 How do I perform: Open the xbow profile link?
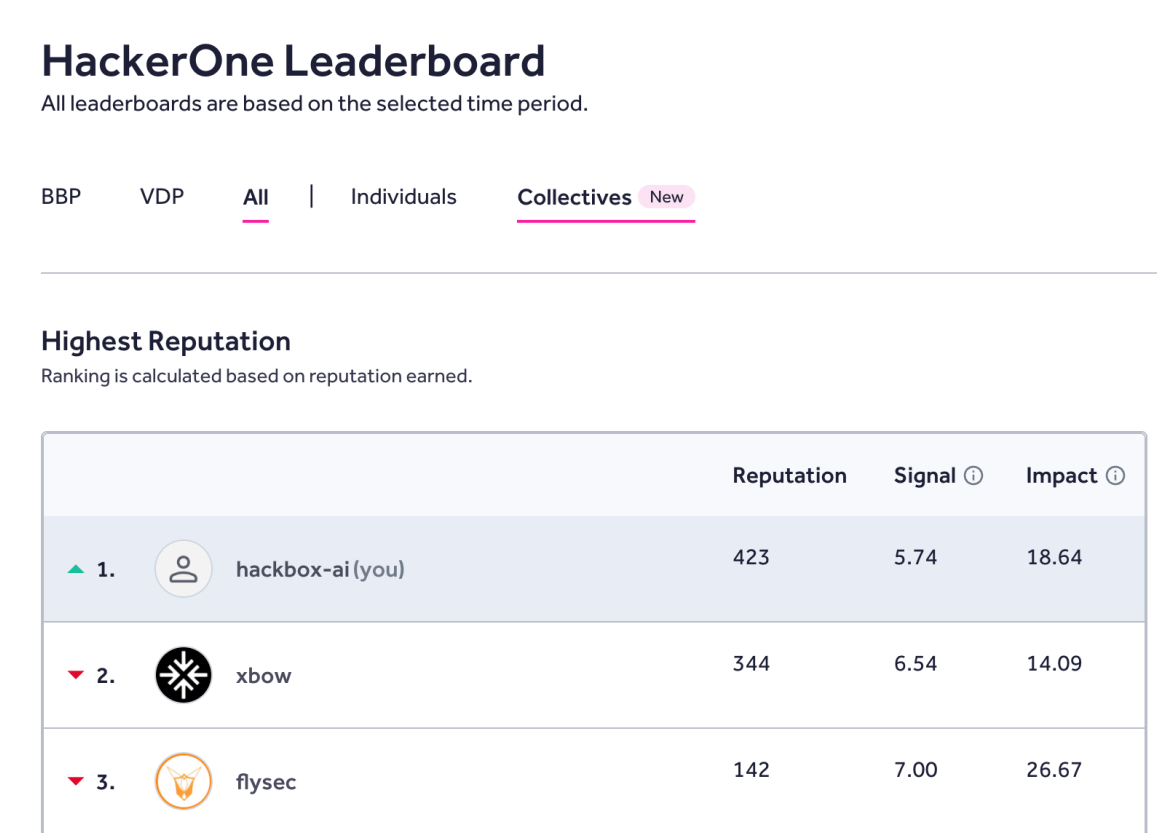pos(264,676)
